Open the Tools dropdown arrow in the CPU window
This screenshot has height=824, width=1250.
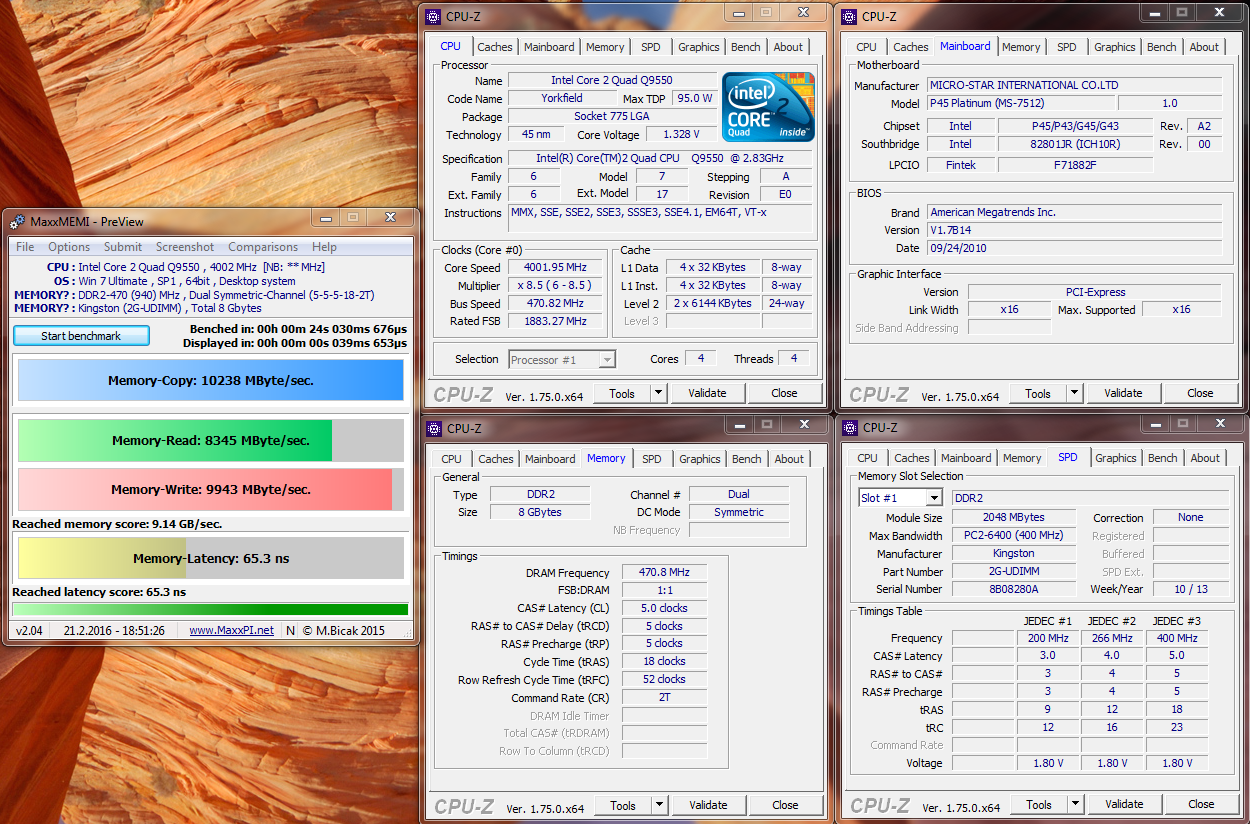click(658, 393)
